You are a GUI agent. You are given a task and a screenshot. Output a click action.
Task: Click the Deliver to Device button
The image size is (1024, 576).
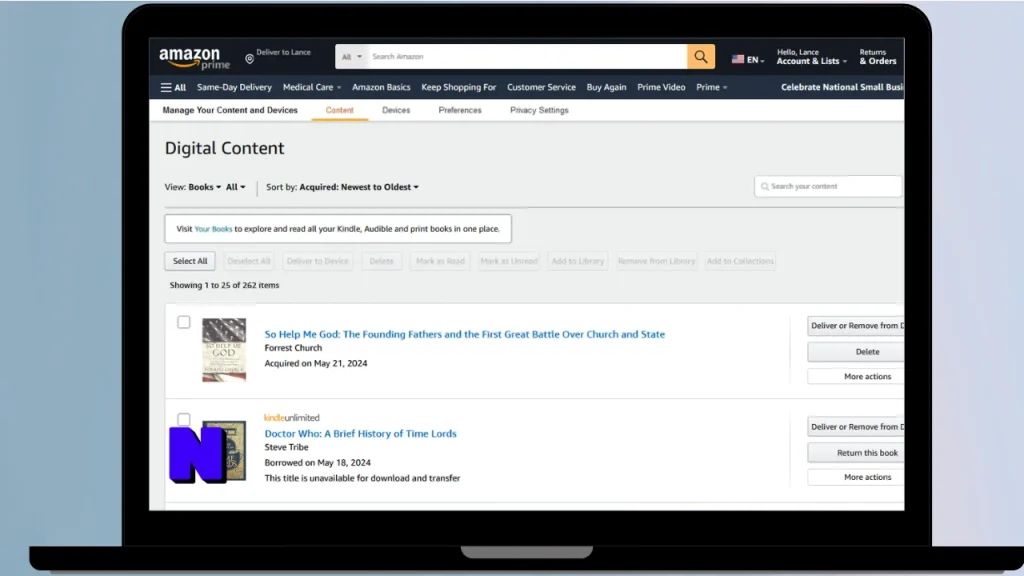(317, 261)
